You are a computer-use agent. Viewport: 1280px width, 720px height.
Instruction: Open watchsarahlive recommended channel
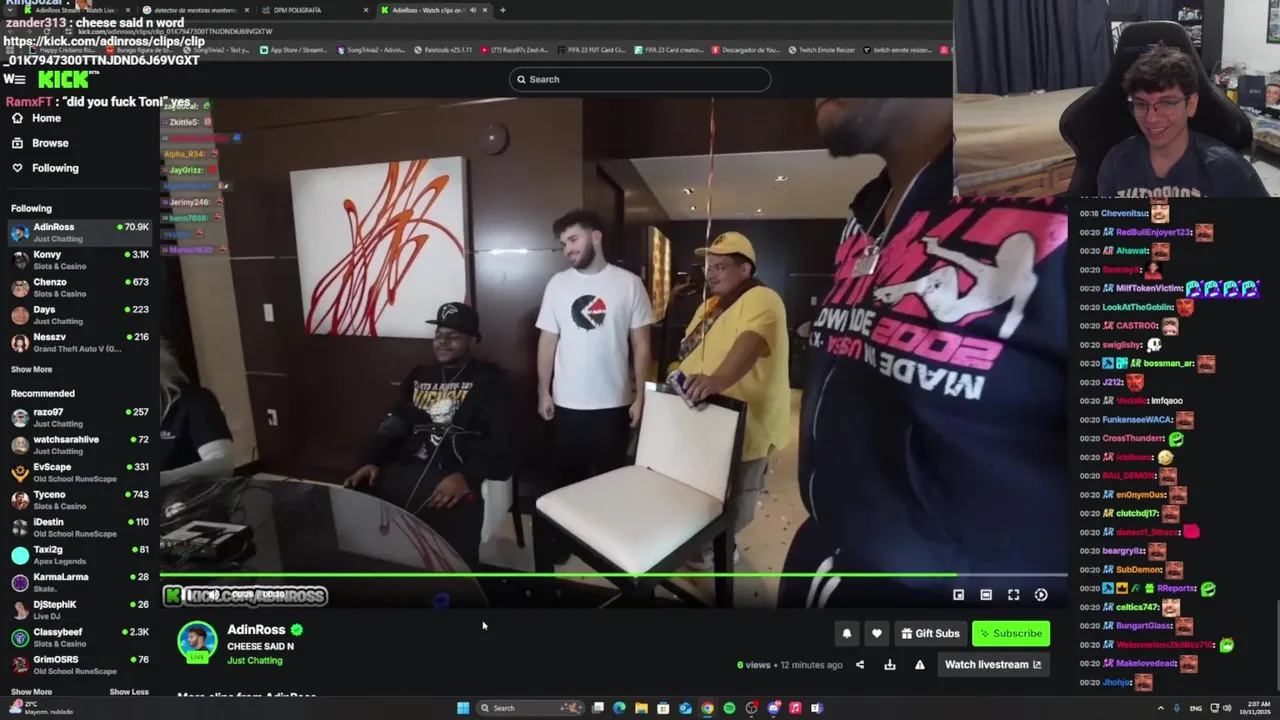pos(80,445)
